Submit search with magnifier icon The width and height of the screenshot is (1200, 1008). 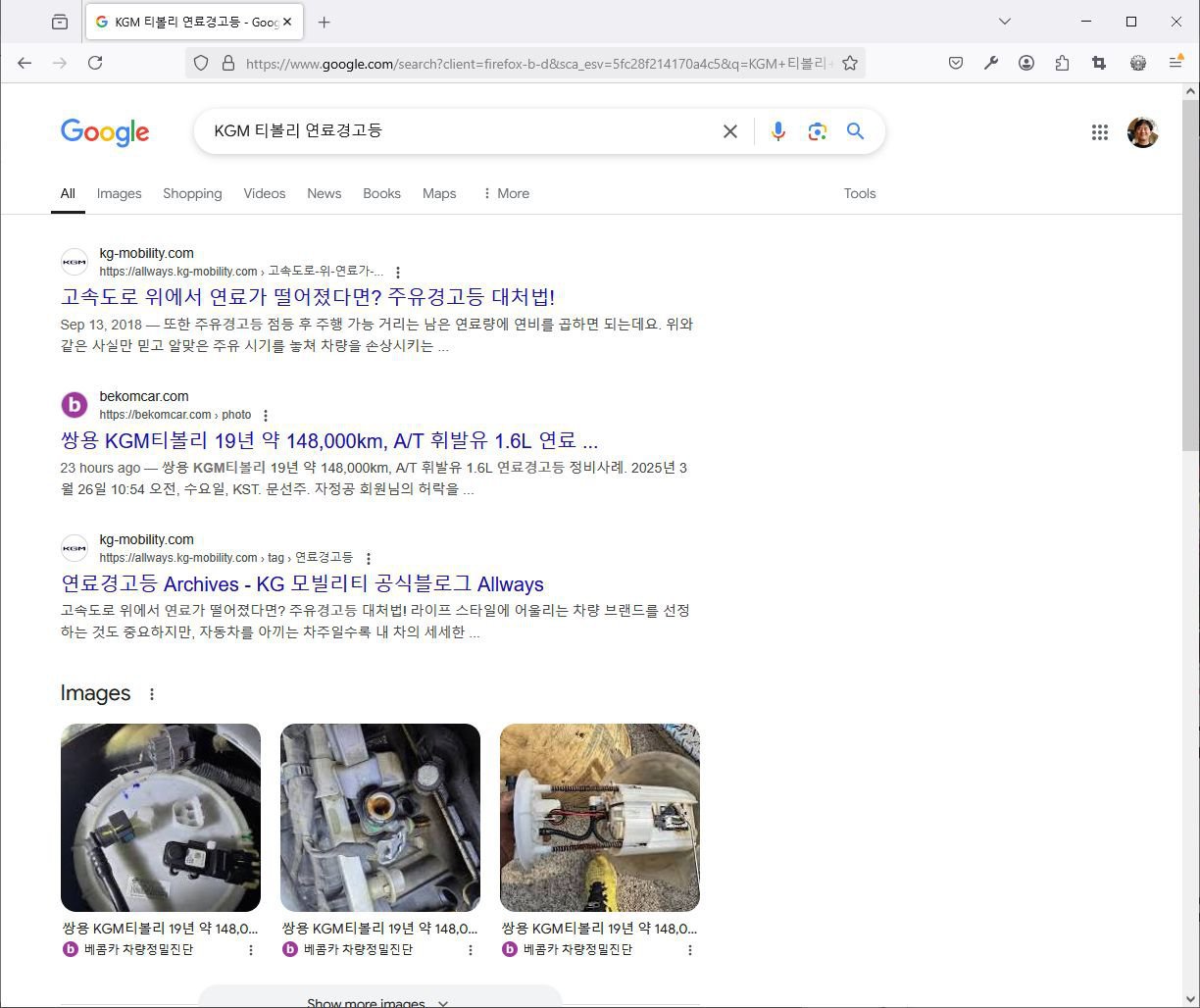pos(856,131)
